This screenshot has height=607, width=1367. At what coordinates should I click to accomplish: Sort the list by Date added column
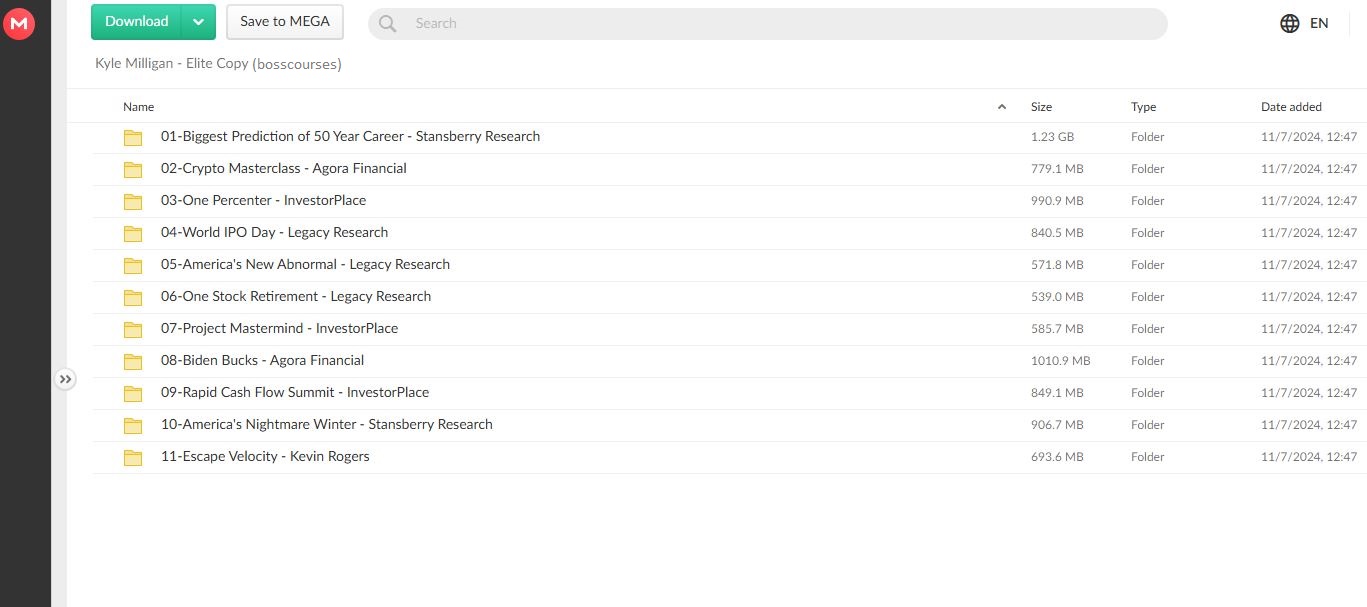(1291, 107)
